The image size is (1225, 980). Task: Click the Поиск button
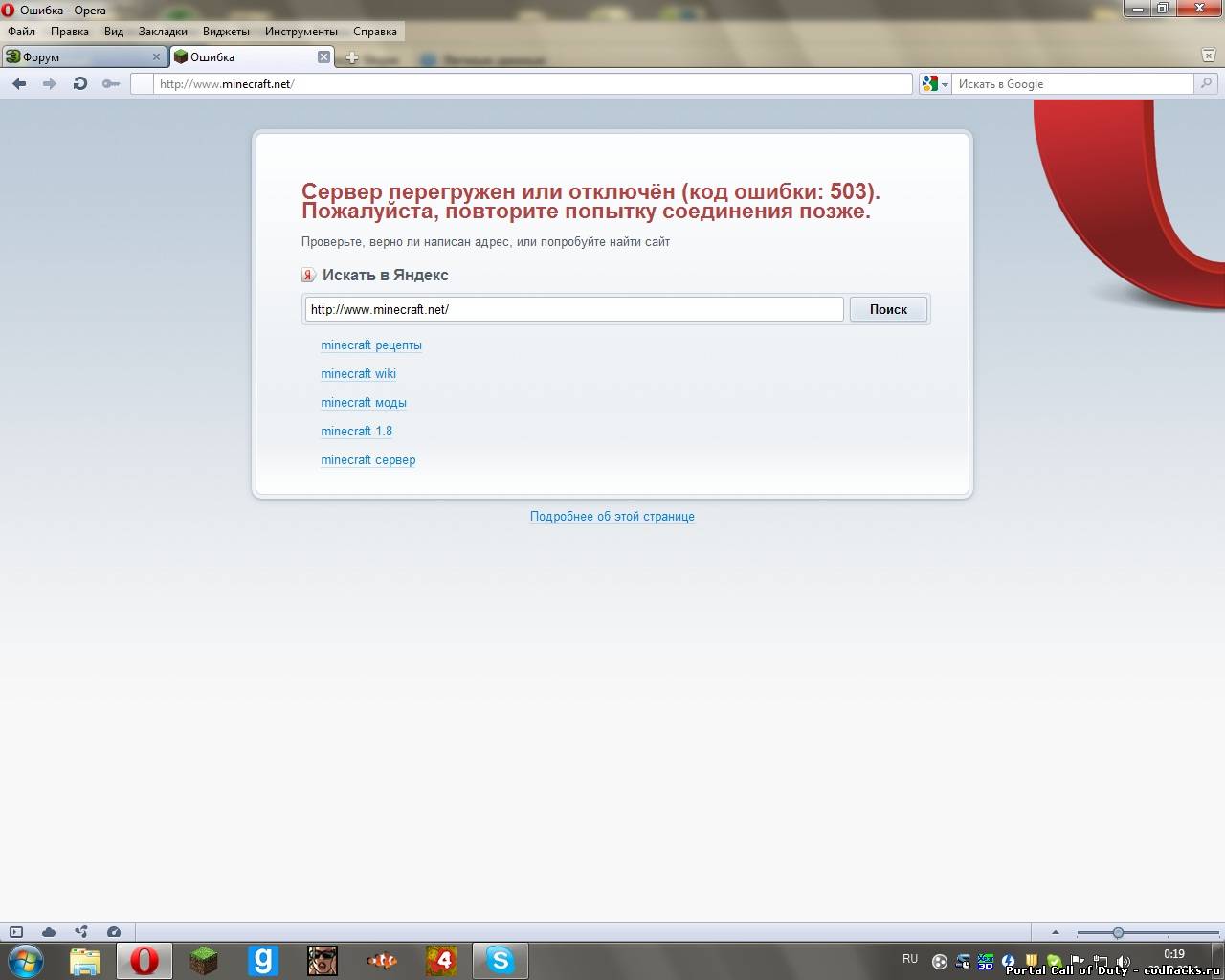[888, 309]
